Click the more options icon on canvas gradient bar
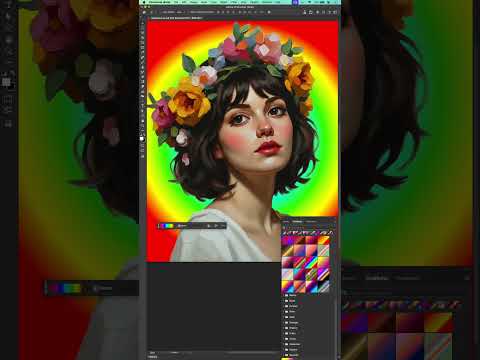Image resolution: width=480 pixels, height=360 pixels. [223, 226]
